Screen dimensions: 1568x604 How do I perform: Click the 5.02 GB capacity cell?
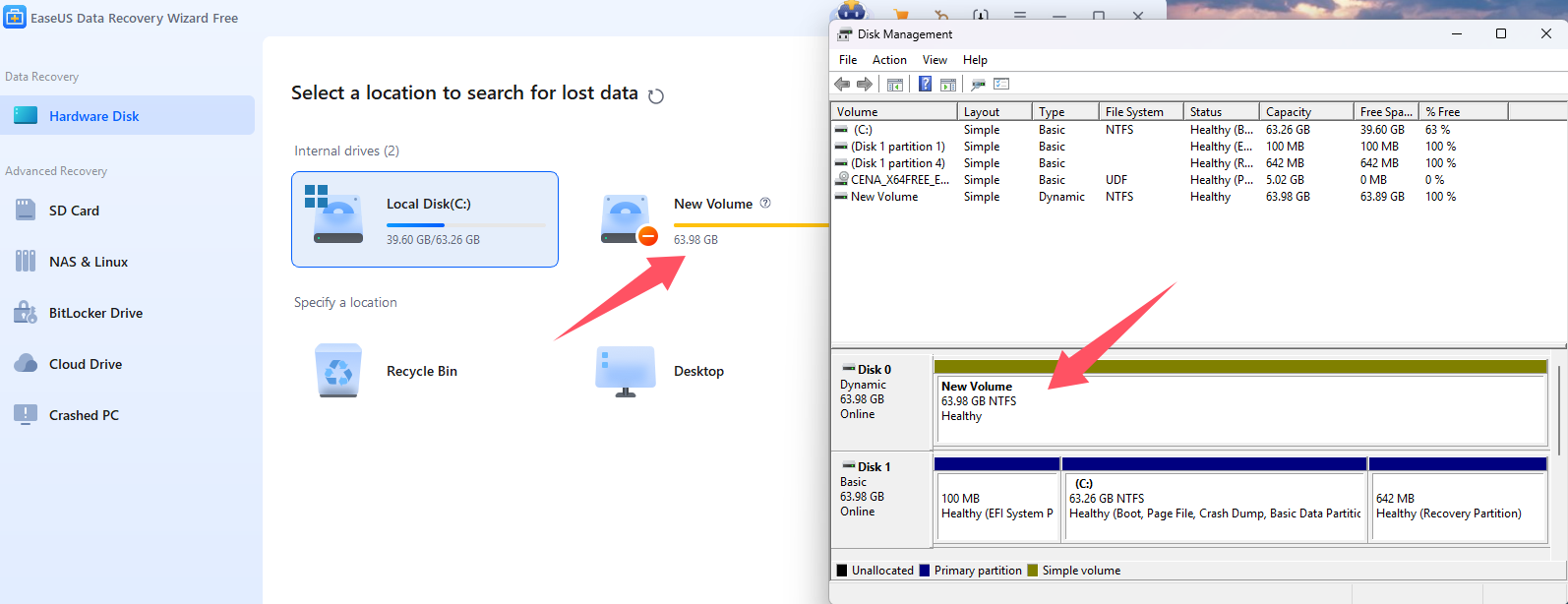click(1285, 179)
